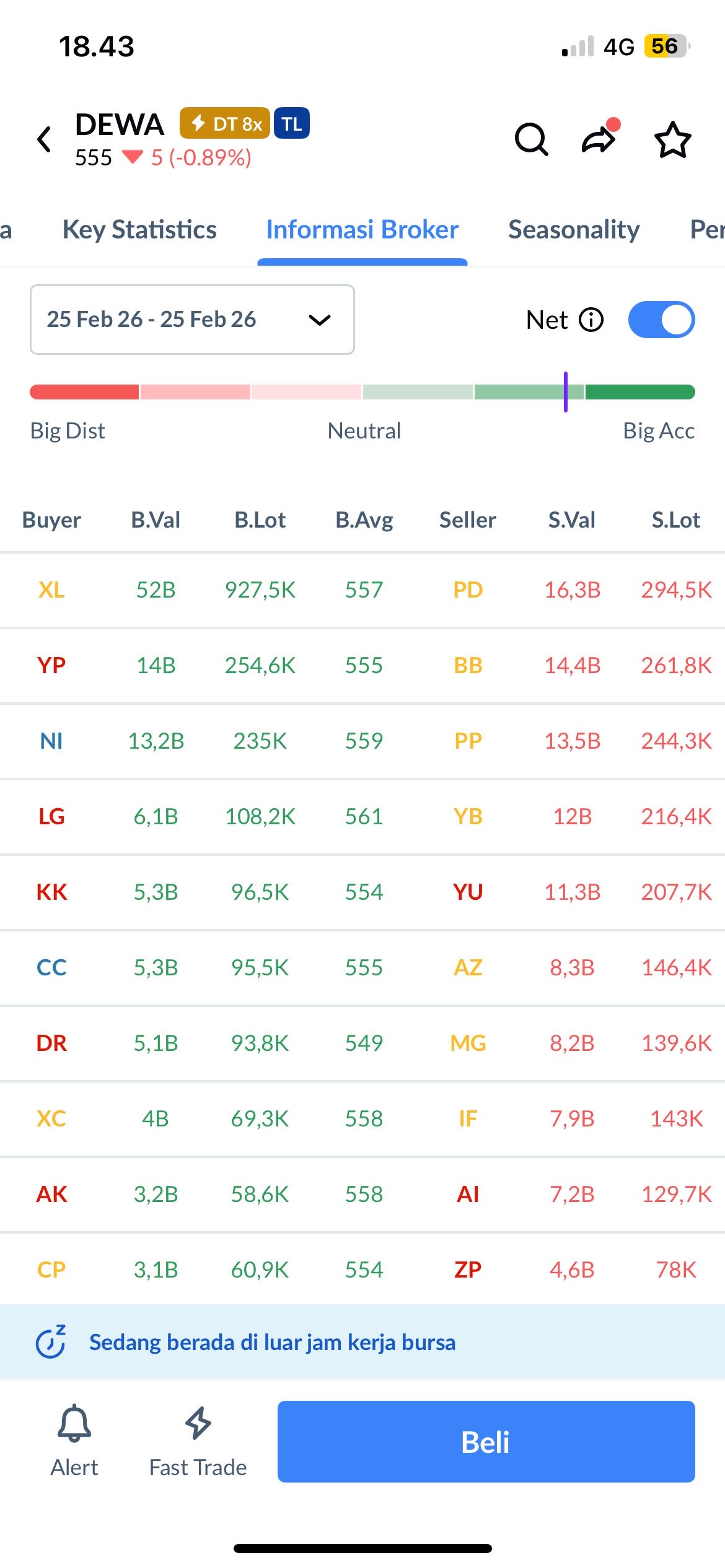Select the PD seller broker code
The image size is (725, 1568).
[x=468, y=590]
